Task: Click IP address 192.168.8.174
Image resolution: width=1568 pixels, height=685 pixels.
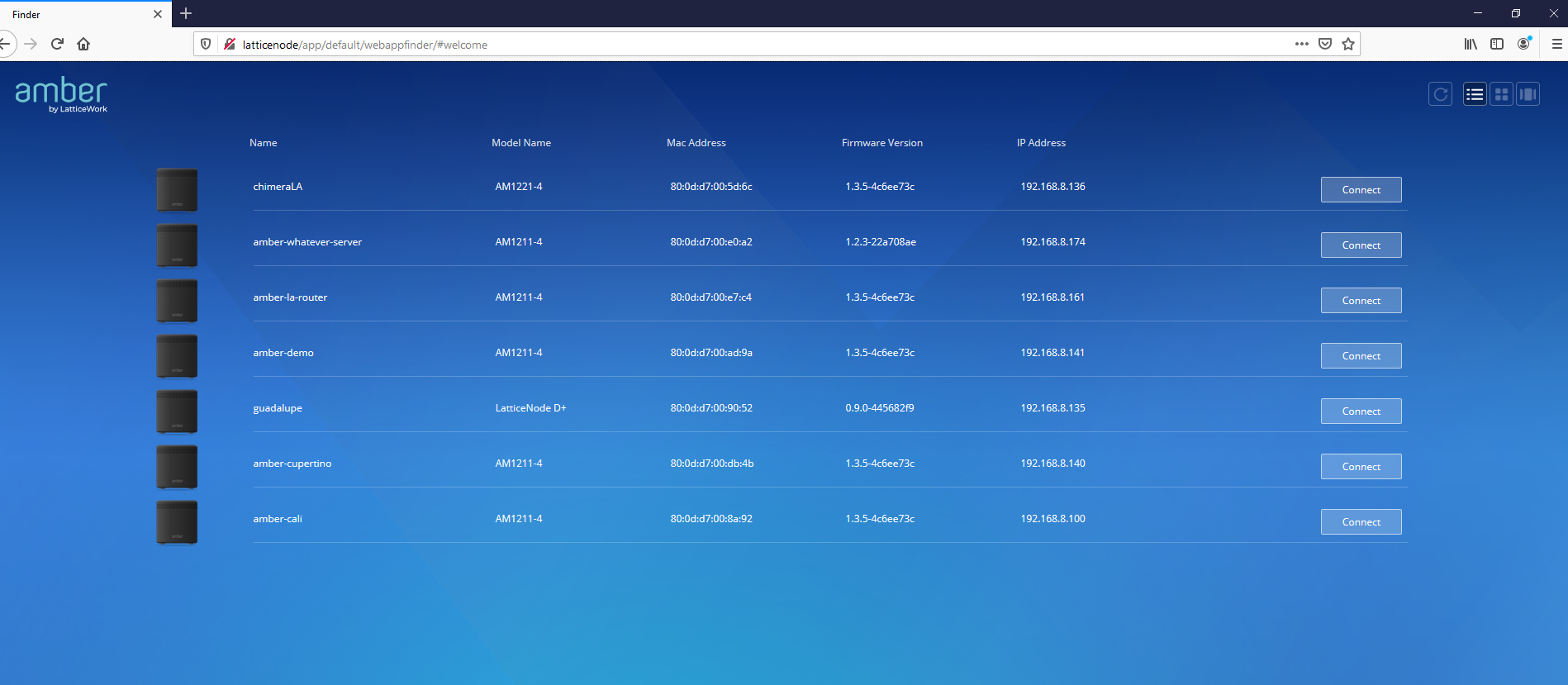Action: click(x=1052, y=242)
